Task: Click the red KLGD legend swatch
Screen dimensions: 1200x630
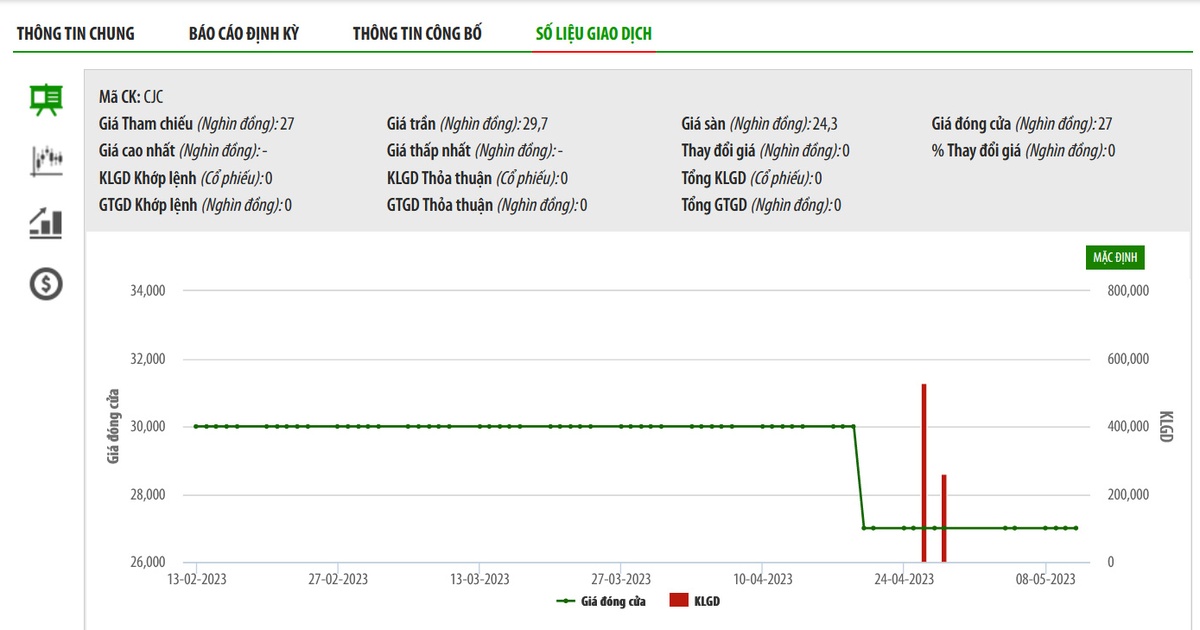Action: point(679,601)
